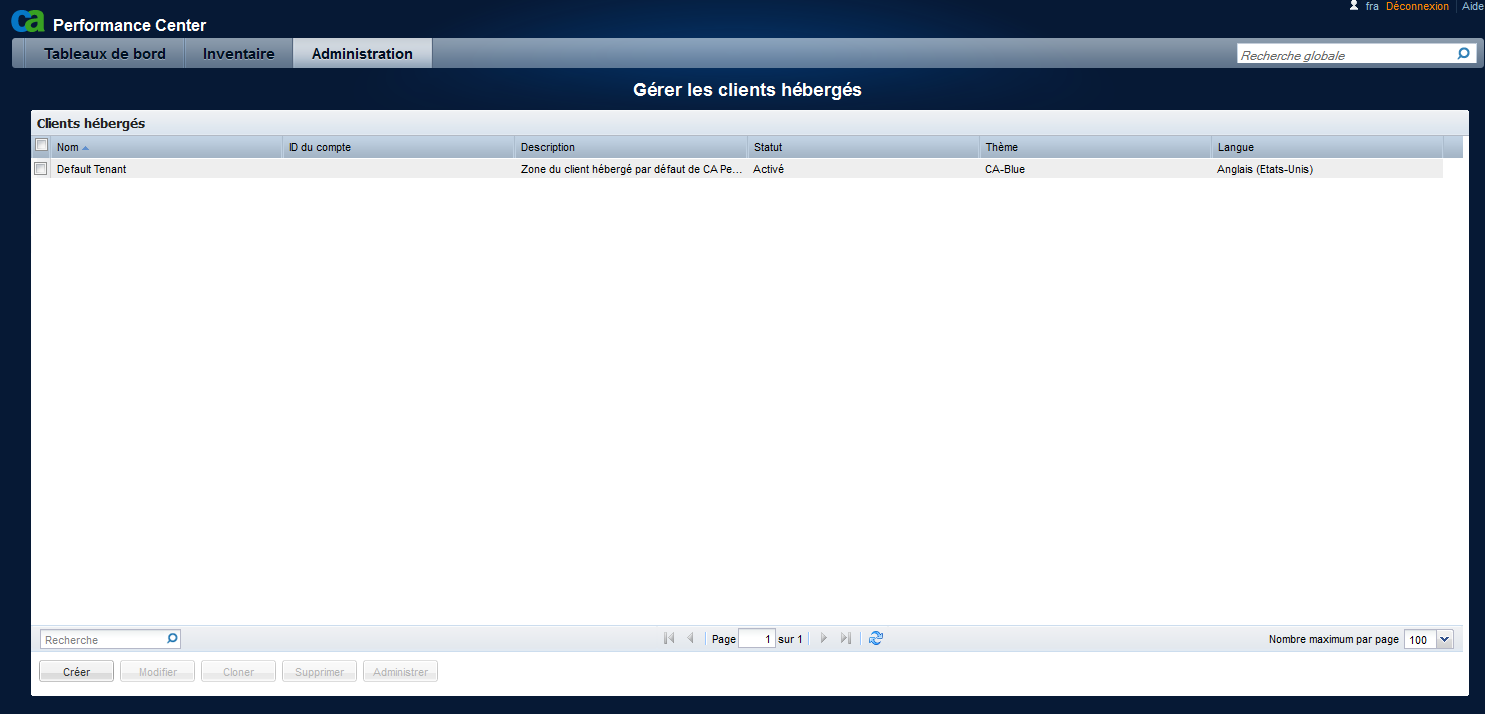This screenshot has width=1485, height=714.
Task: Click the Supprimer button
Action: click(319, 672)
